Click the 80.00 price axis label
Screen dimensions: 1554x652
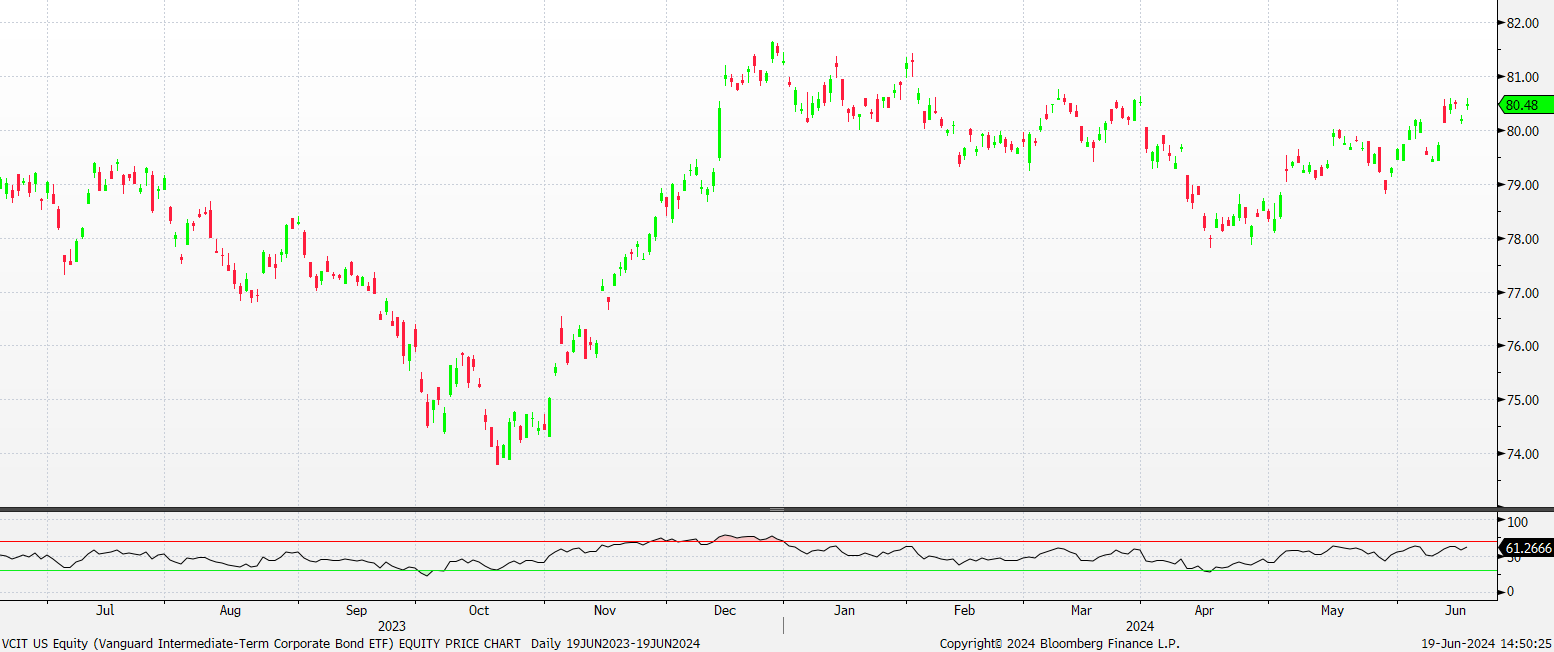click(1521, 131)
